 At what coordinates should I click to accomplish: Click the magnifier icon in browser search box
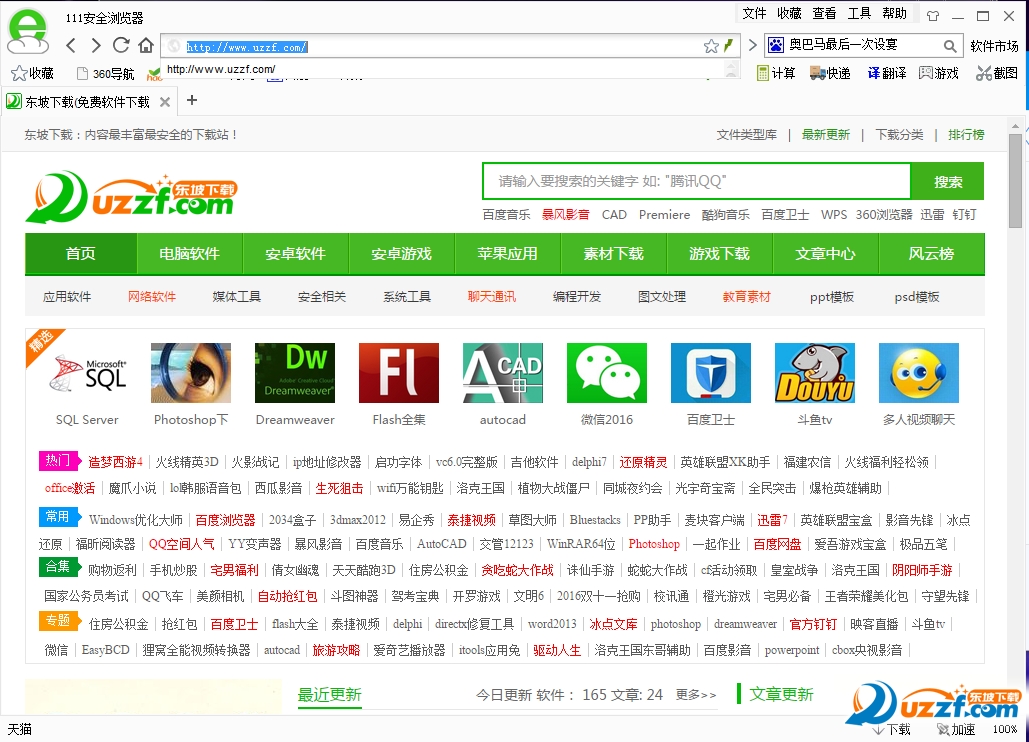[x=950, y=46]
